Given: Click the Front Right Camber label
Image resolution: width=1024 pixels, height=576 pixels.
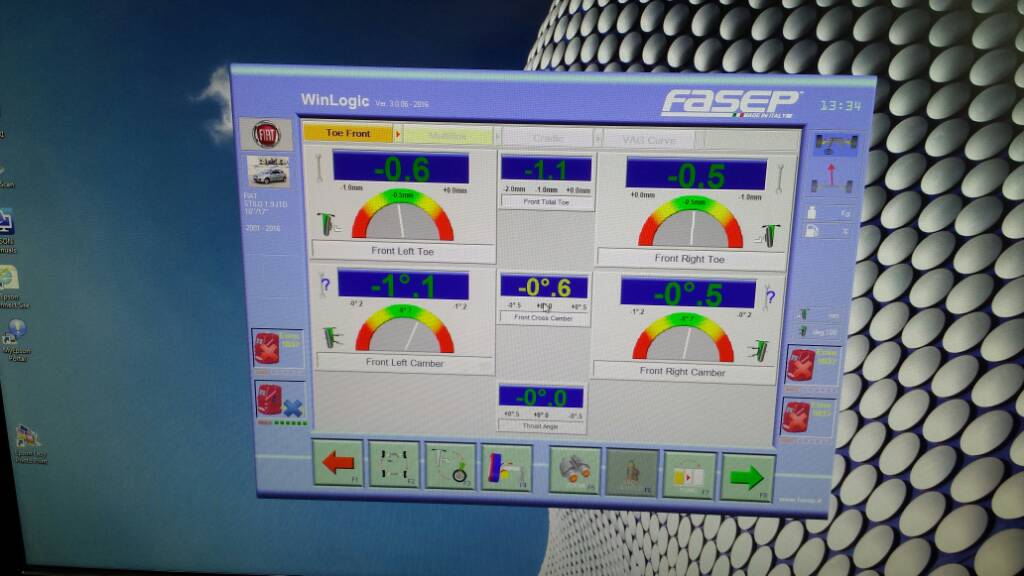Looking at the screenshot, I should (682, 372).
